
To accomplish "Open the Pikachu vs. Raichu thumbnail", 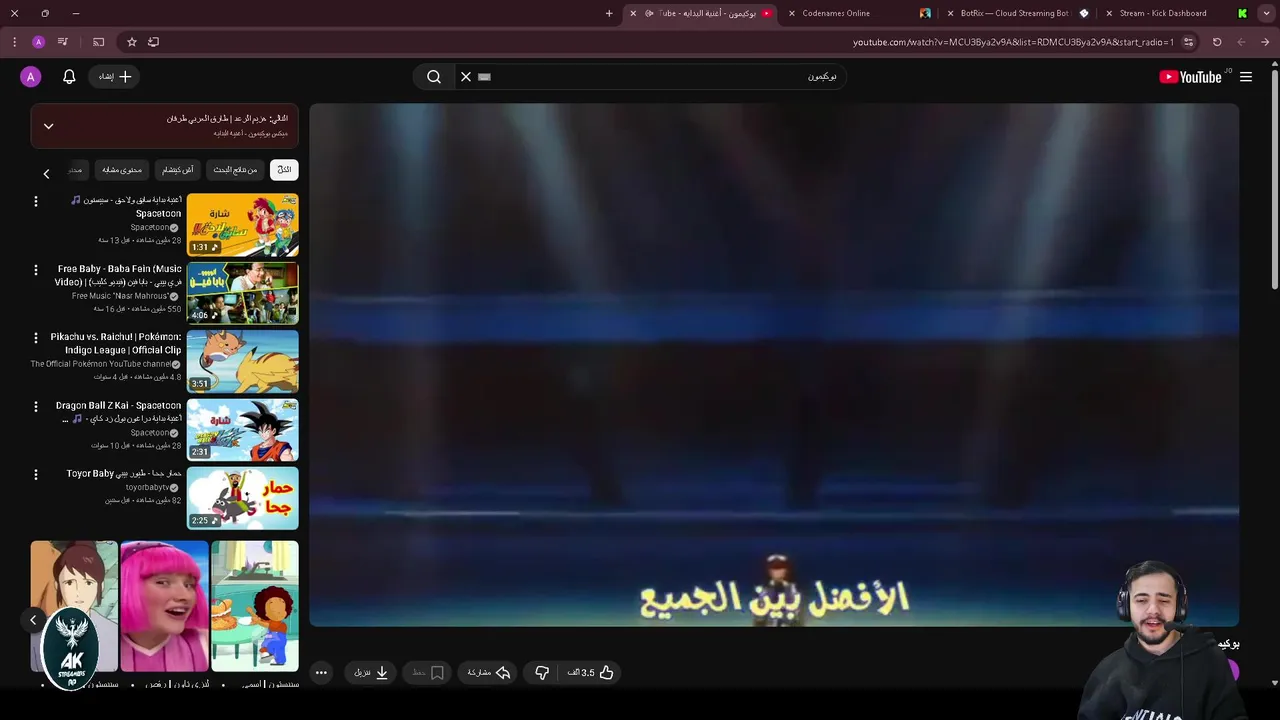I will pos(243,361).
